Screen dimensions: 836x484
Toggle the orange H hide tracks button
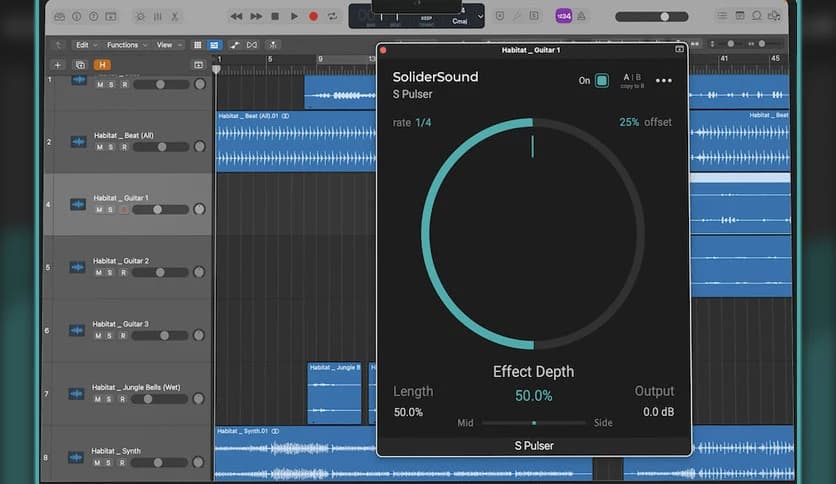(x=102, y=65)
